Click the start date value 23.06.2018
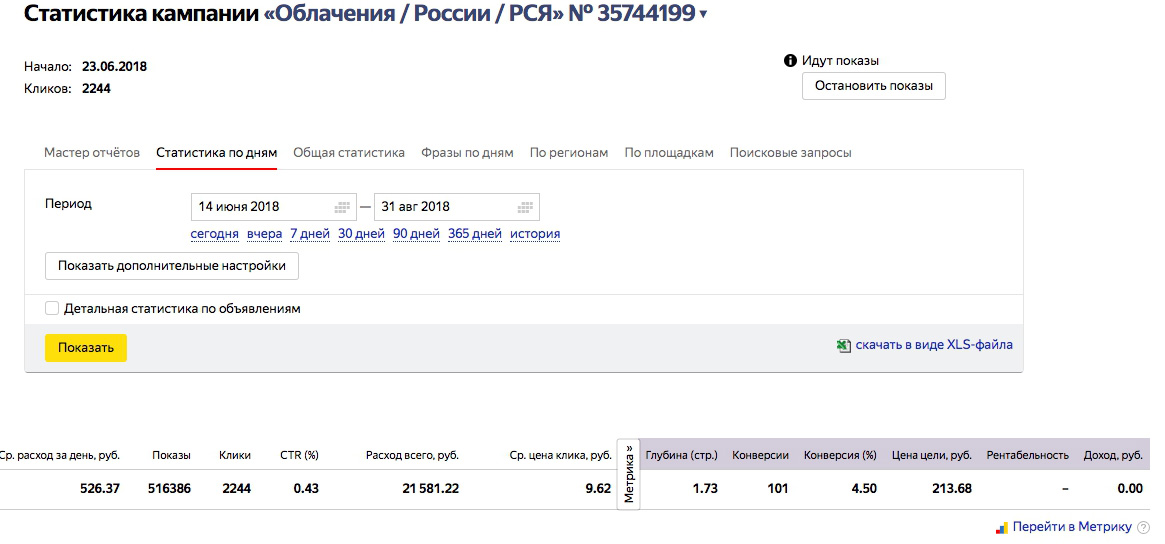The height and width of the screenshot is (544, 1165). (114, 66)
